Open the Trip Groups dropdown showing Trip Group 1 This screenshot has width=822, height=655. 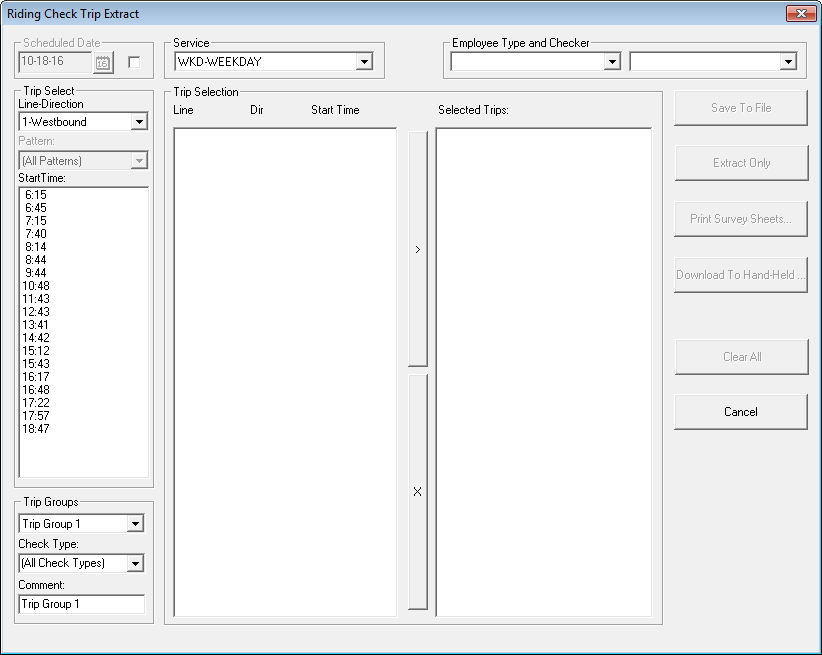pyautogui.click(x=135, y=523)
